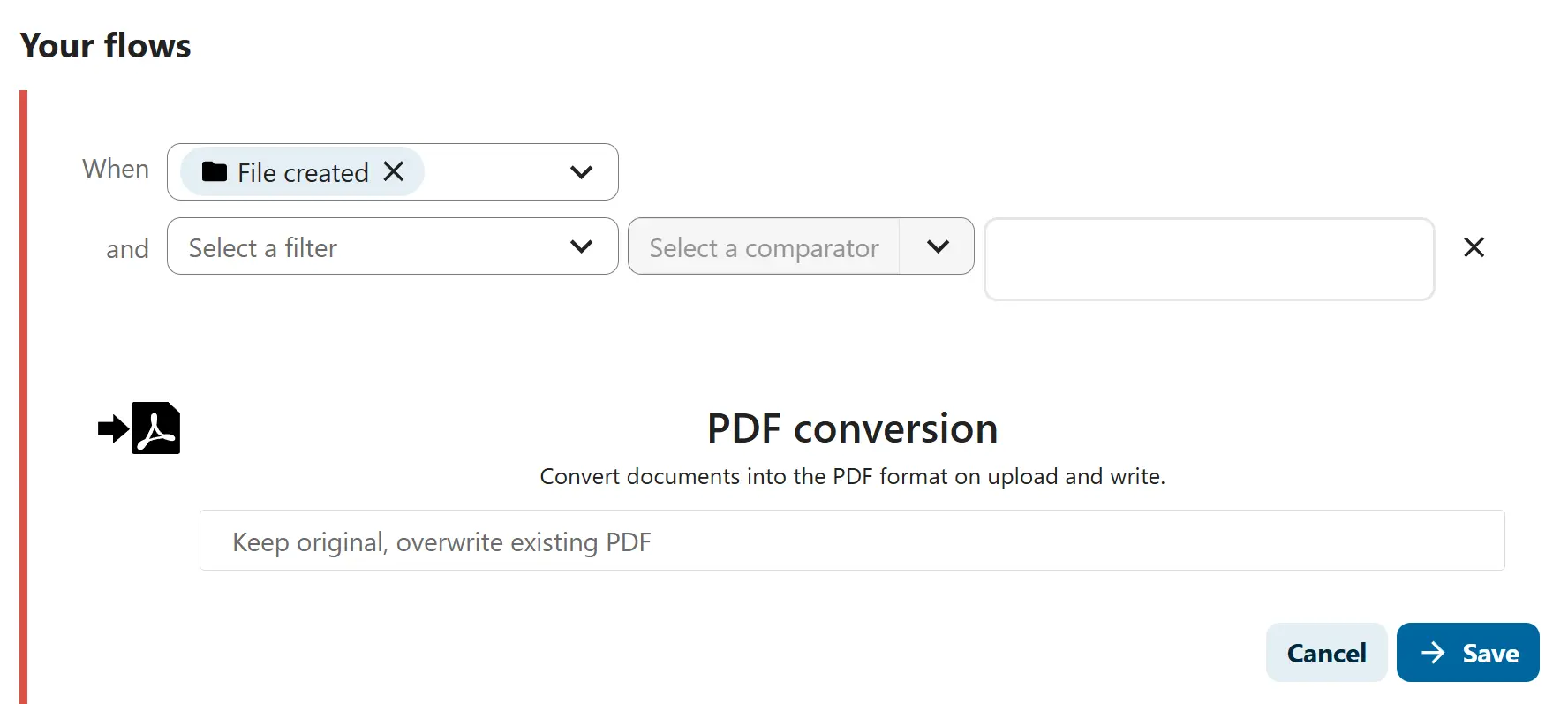
Task: Click the arrow icon beside the PDF icon
Action: pyautogui.click(x=111, y=428)
